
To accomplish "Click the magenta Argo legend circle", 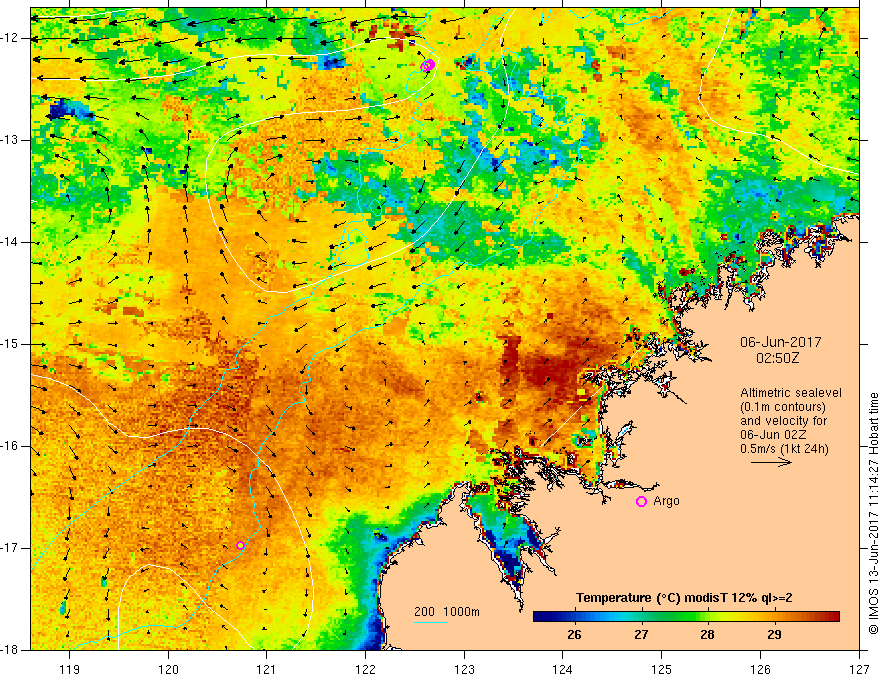I will [x=641, y=502].
